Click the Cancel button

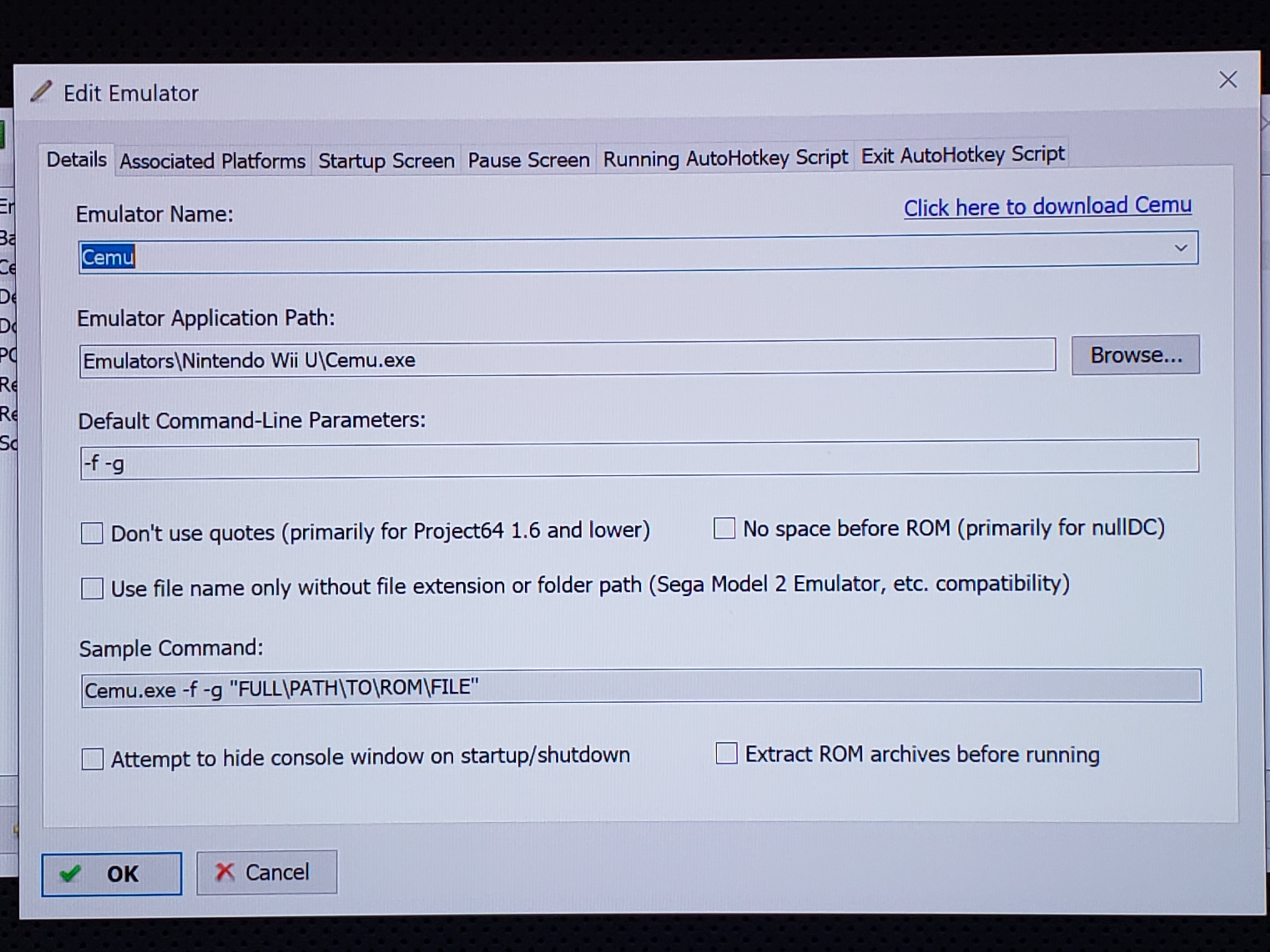click(x=267, y=872)
